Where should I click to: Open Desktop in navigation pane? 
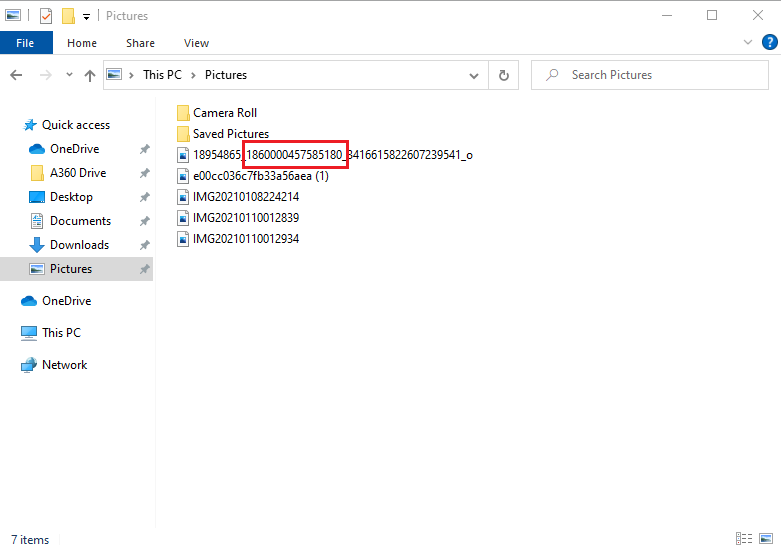pyautogui.click(x=71, y=197)
